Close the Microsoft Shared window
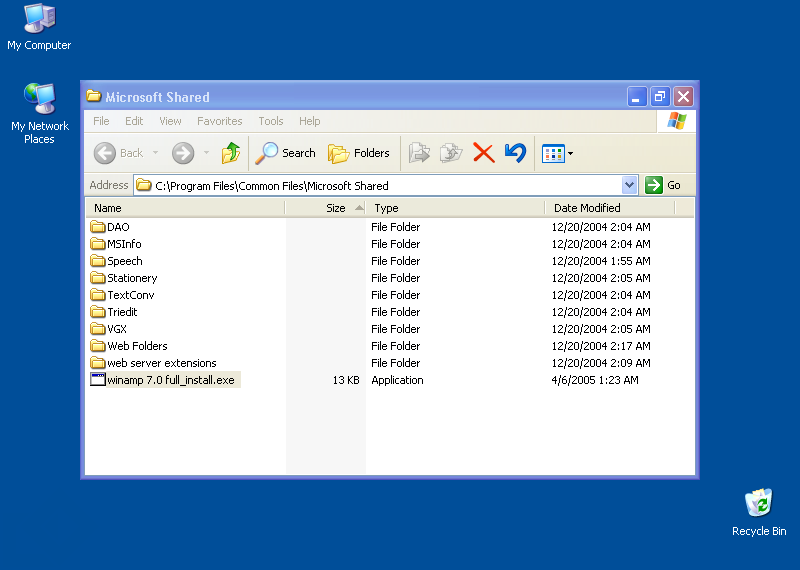Image resolution: width=800 pixels, height=570 pixels. pos(683,96)
